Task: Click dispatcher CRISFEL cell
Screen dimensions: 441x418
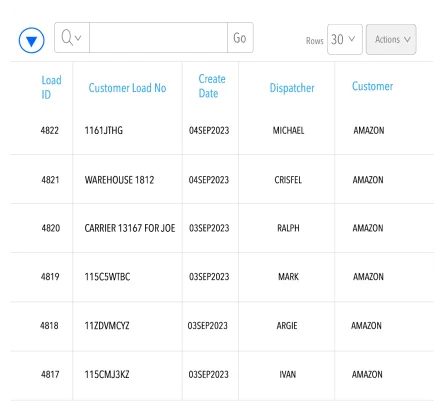Action: click(x=288, y=180)
